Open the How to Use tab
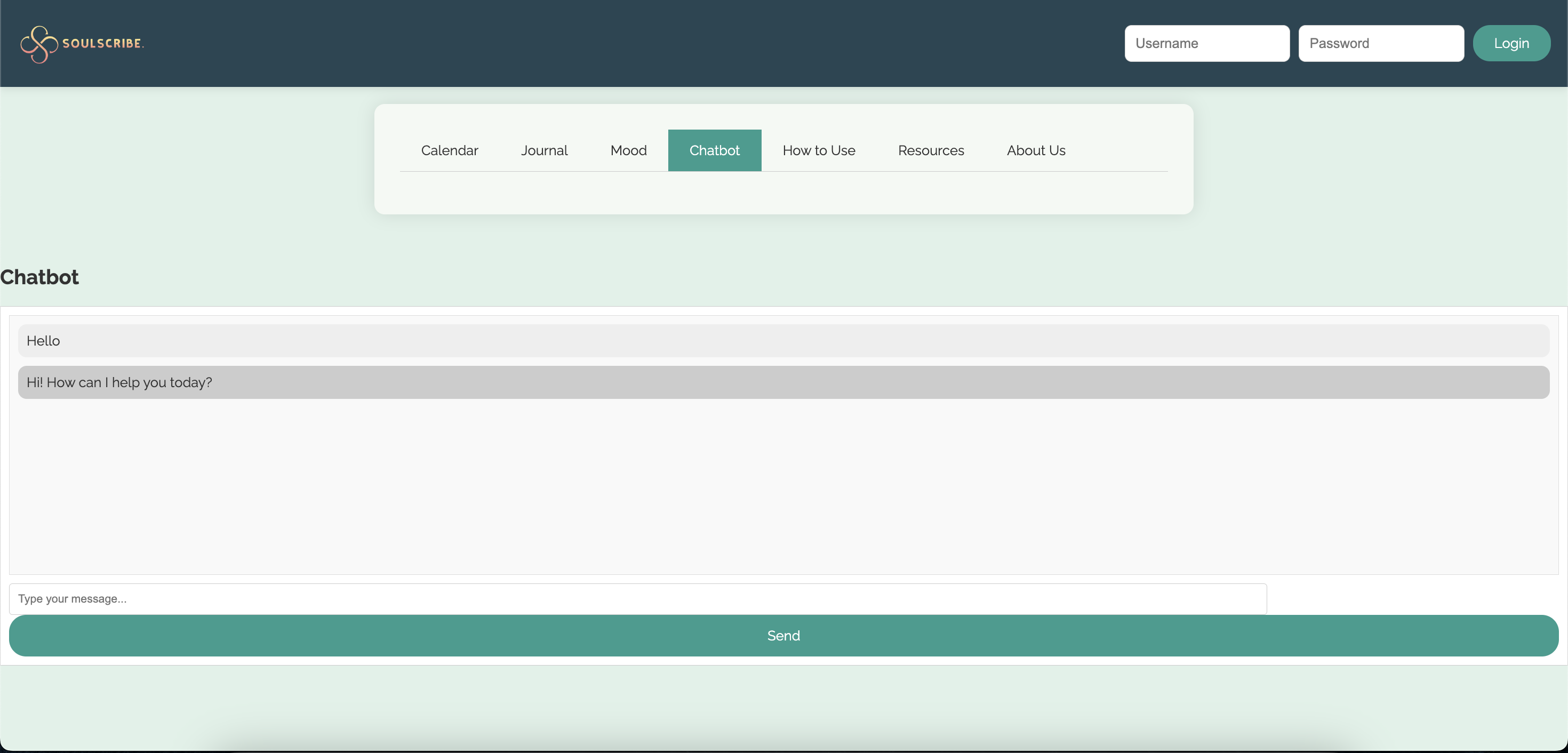Image resolution: width=1568 pixels, height=753 pixels. tap(818, 150)
